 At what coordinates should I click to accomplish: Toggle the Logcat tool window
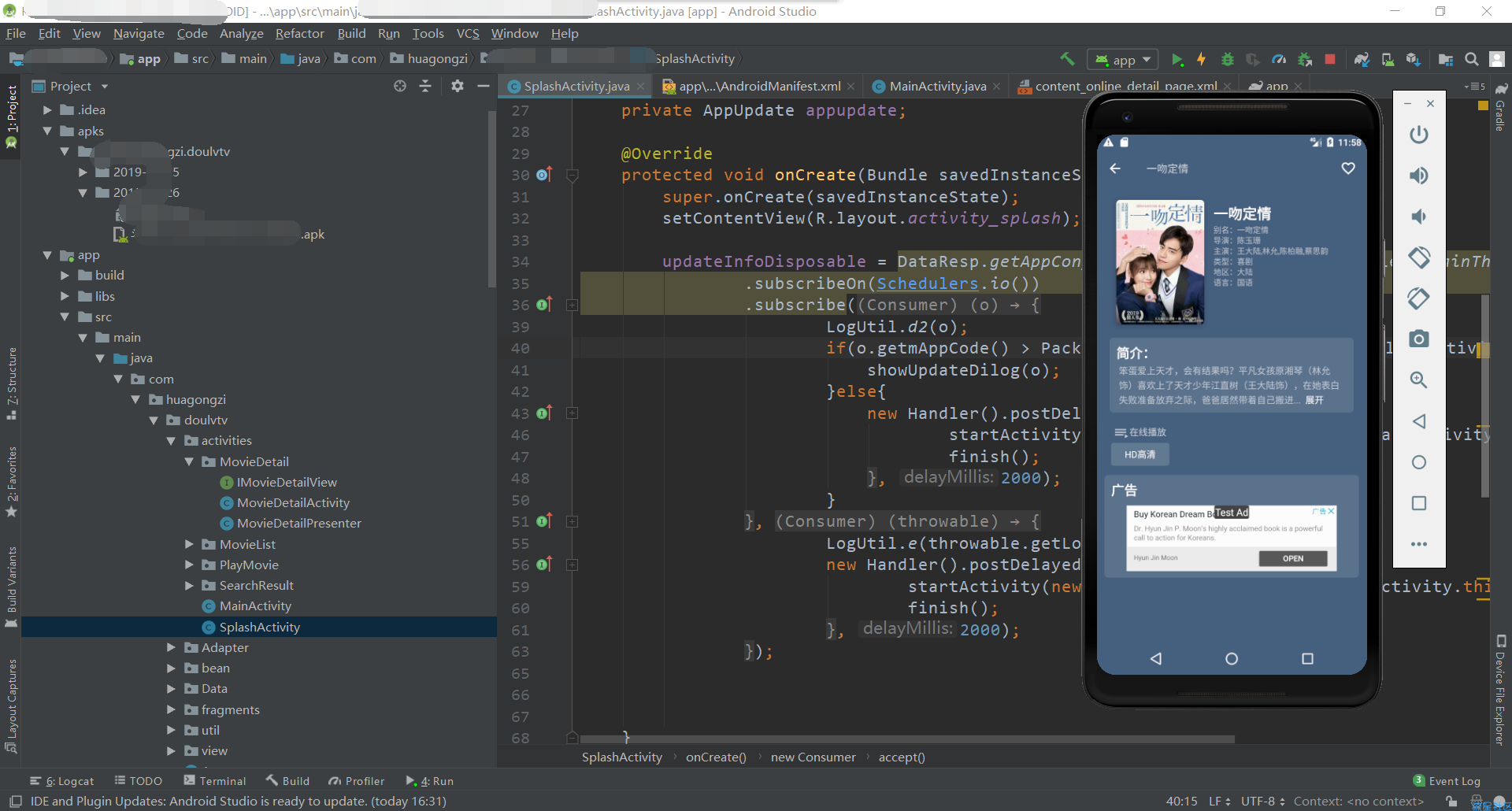[62, 781]
